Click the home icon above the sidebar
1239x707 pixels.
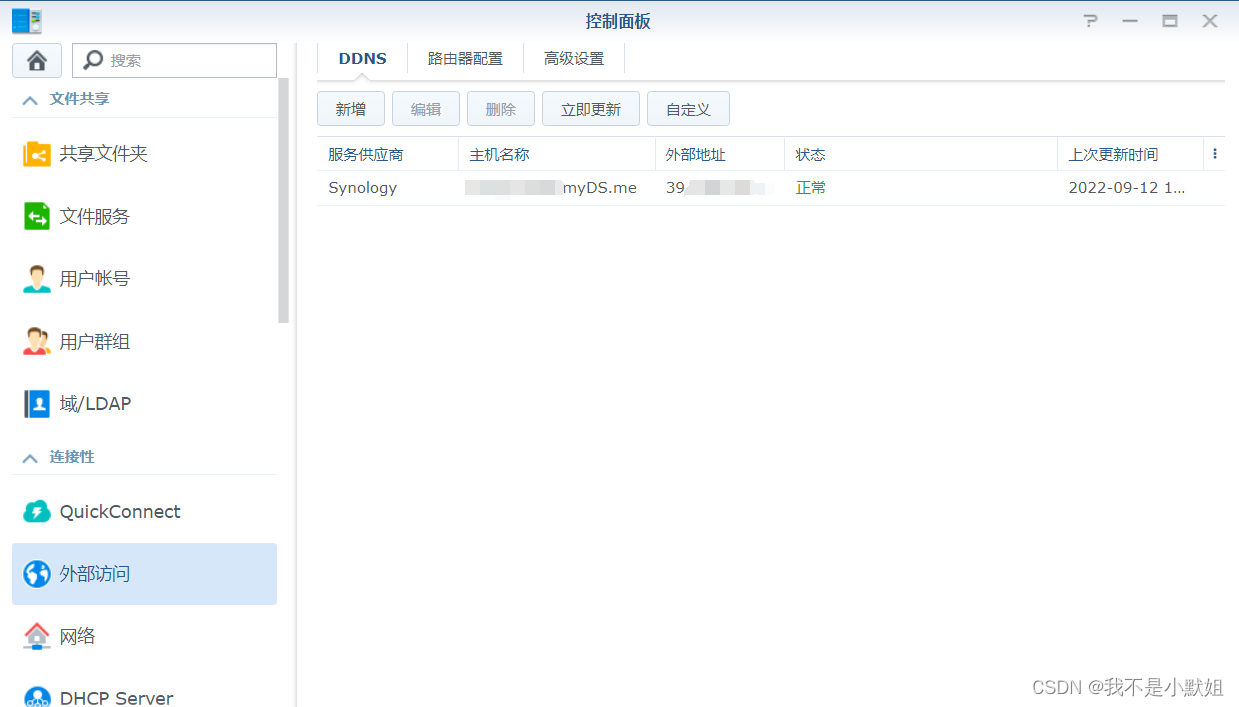tap(36, 60)
